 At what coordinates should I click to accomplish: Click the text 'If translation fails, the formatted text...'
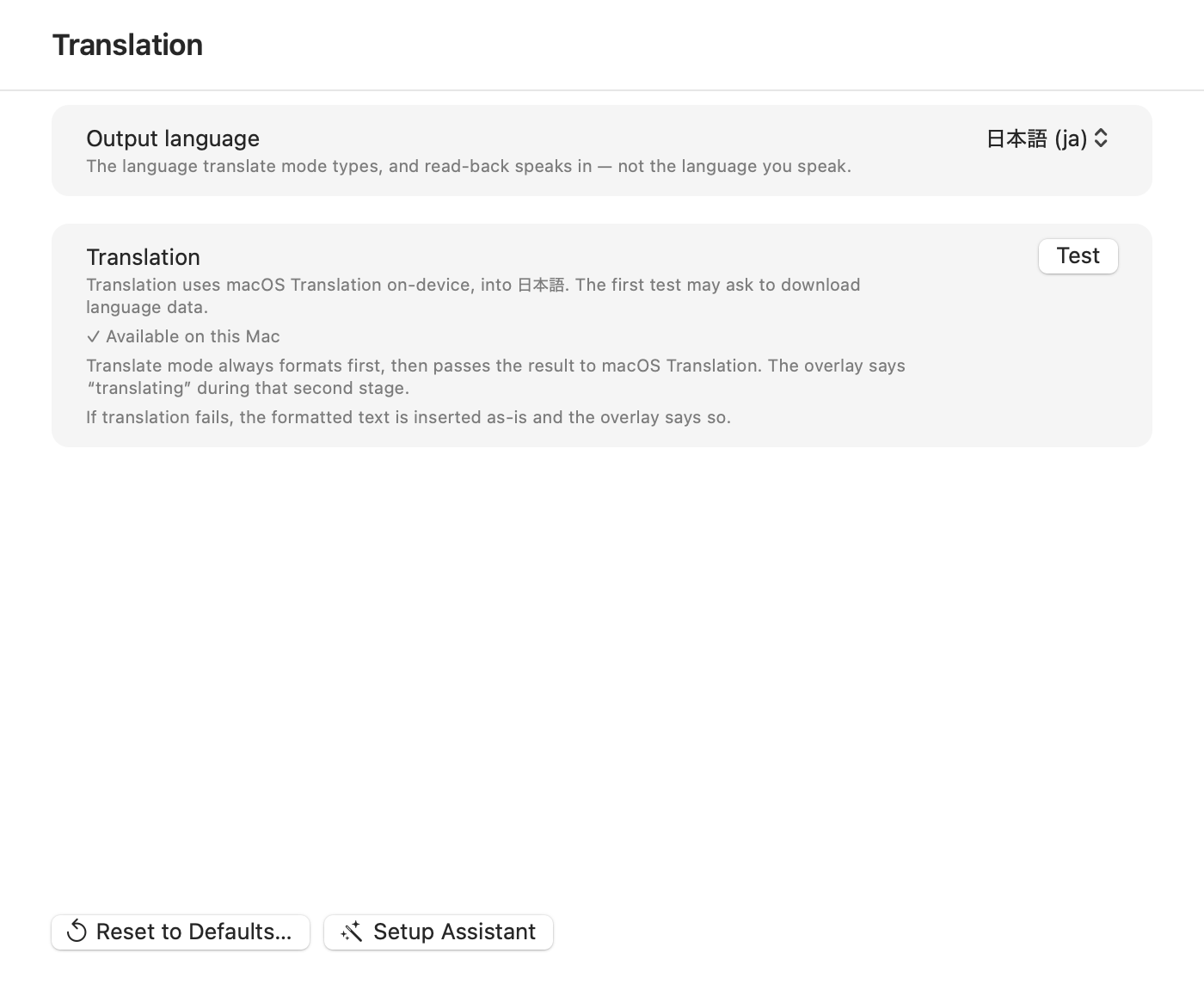click(x=408, y=417)
